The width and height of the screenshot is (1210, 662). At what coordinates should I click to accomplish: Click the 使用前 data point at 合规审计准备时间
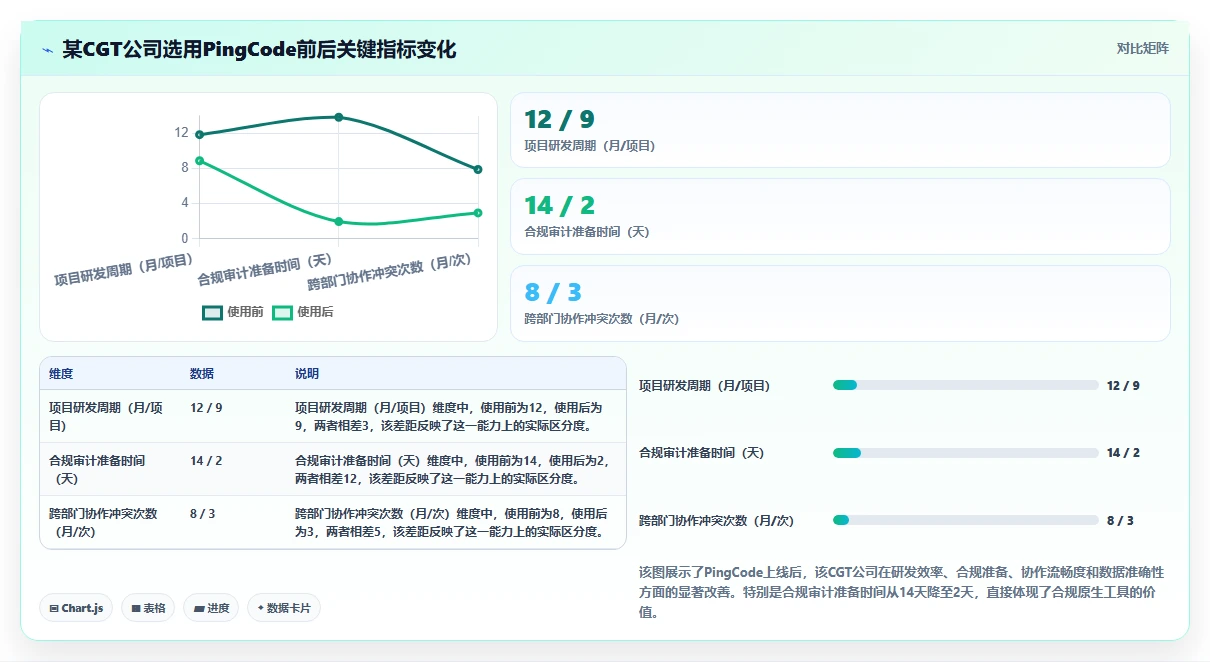pyautogui.click(x=339, y=117)
